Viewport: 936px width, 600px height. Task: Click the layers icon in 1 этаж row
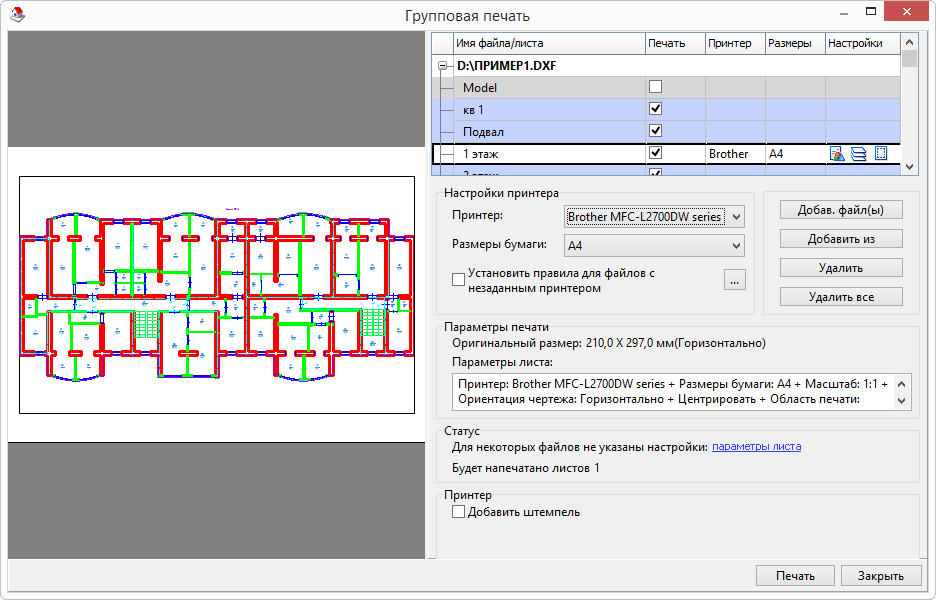click(x=859, y=154)
